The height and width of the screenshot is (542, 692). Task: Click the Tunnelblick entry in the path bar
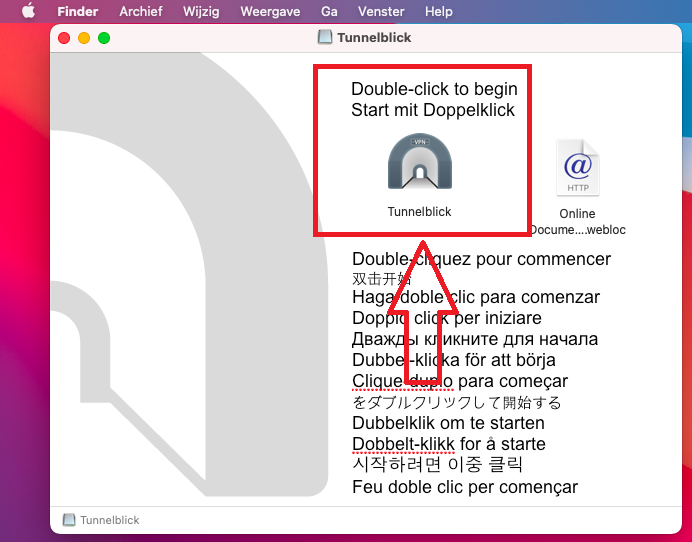click(101, 520)
